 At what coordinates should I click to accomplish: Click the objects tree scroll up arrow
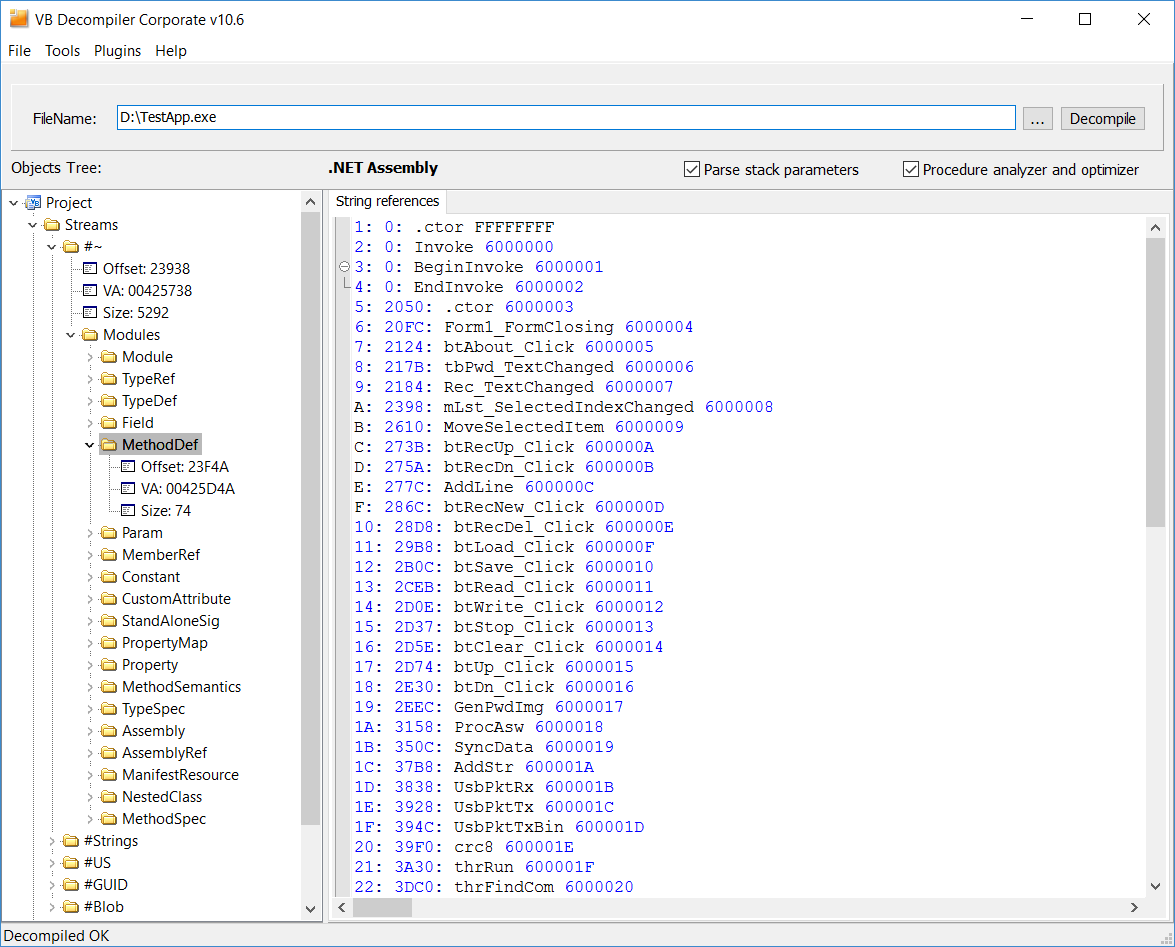(x=310, y=202)
